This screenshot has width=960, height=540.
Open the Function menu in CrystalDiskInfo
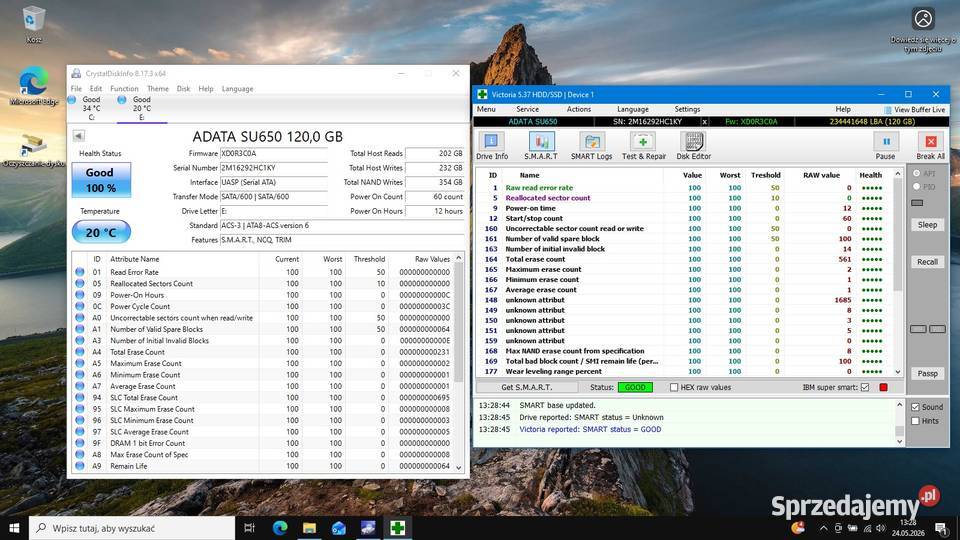(124, 89)
